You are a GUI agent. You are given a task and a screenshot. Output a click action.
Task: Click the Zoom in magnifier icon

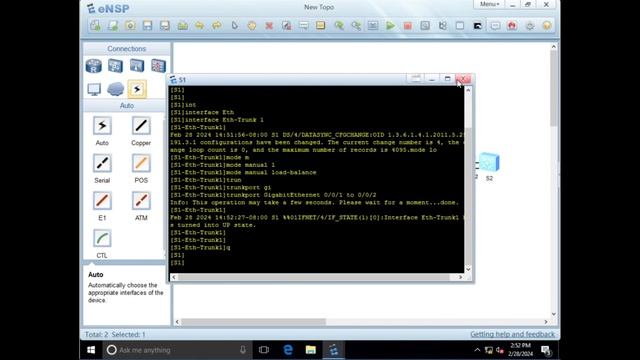click(338, 25)
